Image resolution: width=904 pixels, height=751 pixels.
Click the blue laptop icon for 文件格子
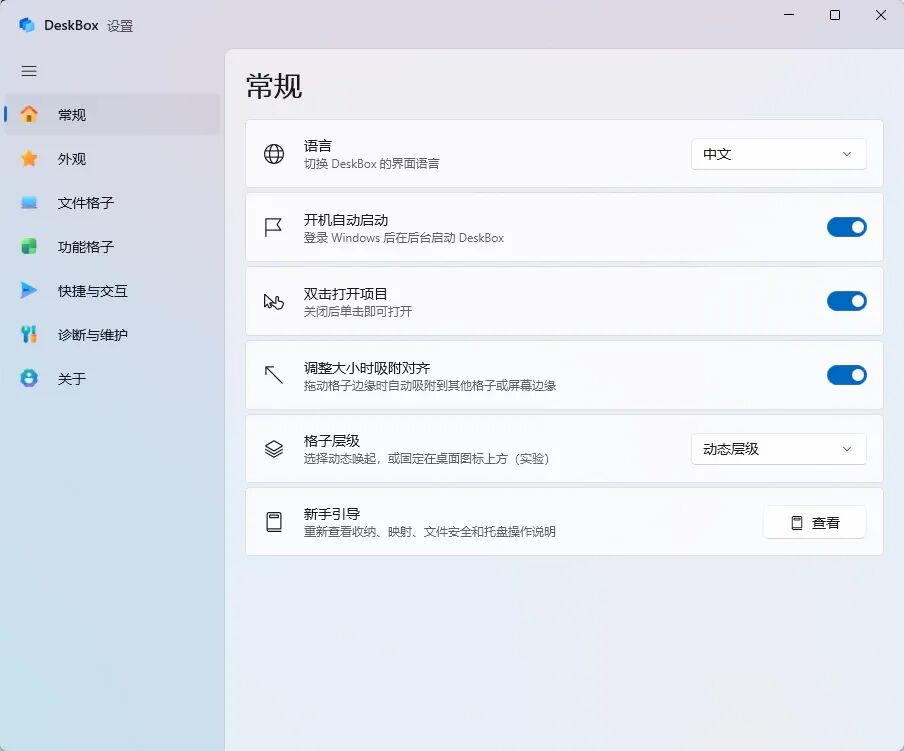(x=29, y=203)
